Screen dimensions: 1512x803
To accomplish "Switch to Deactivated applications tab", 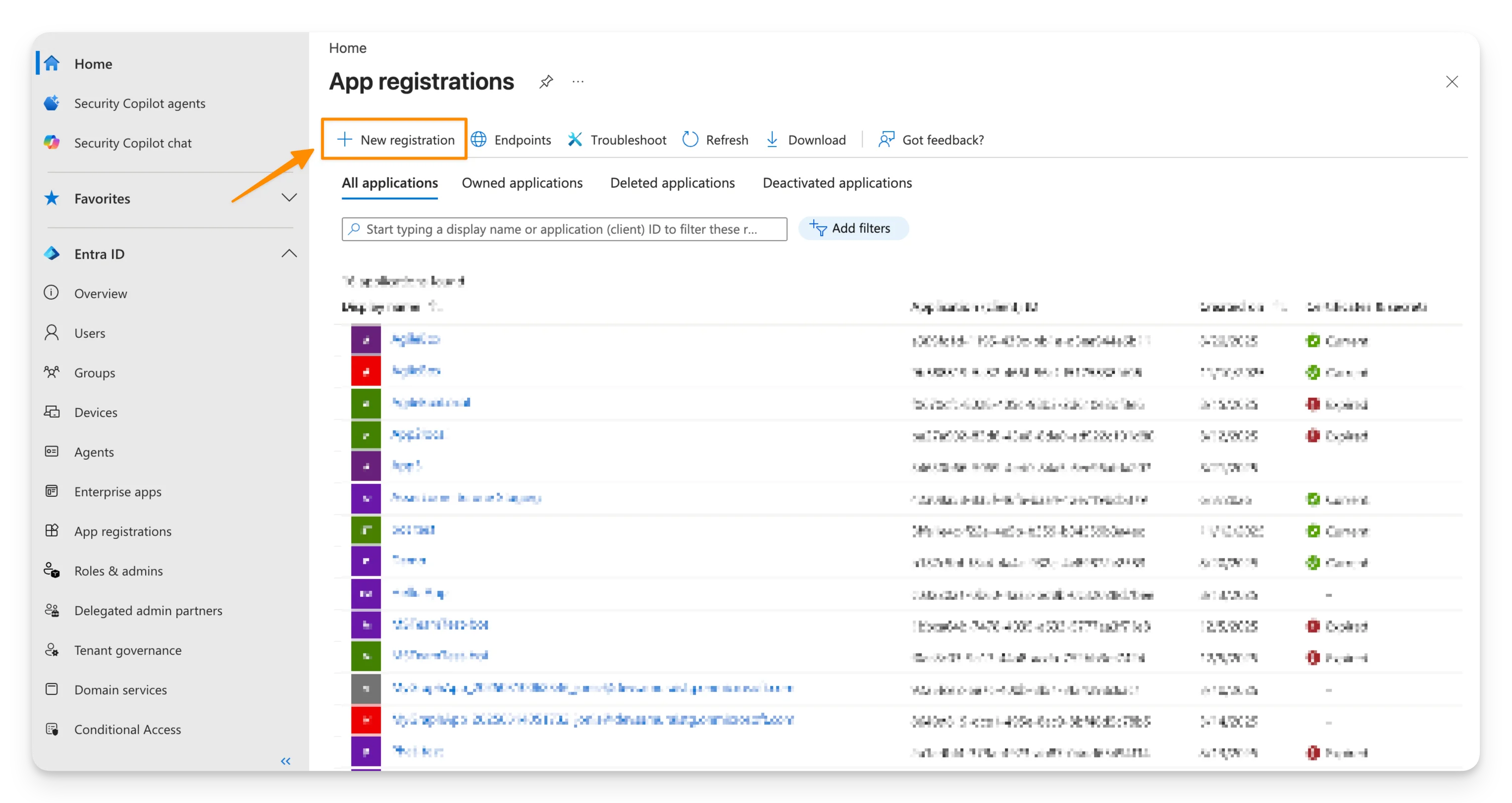I will click(837, 183).
